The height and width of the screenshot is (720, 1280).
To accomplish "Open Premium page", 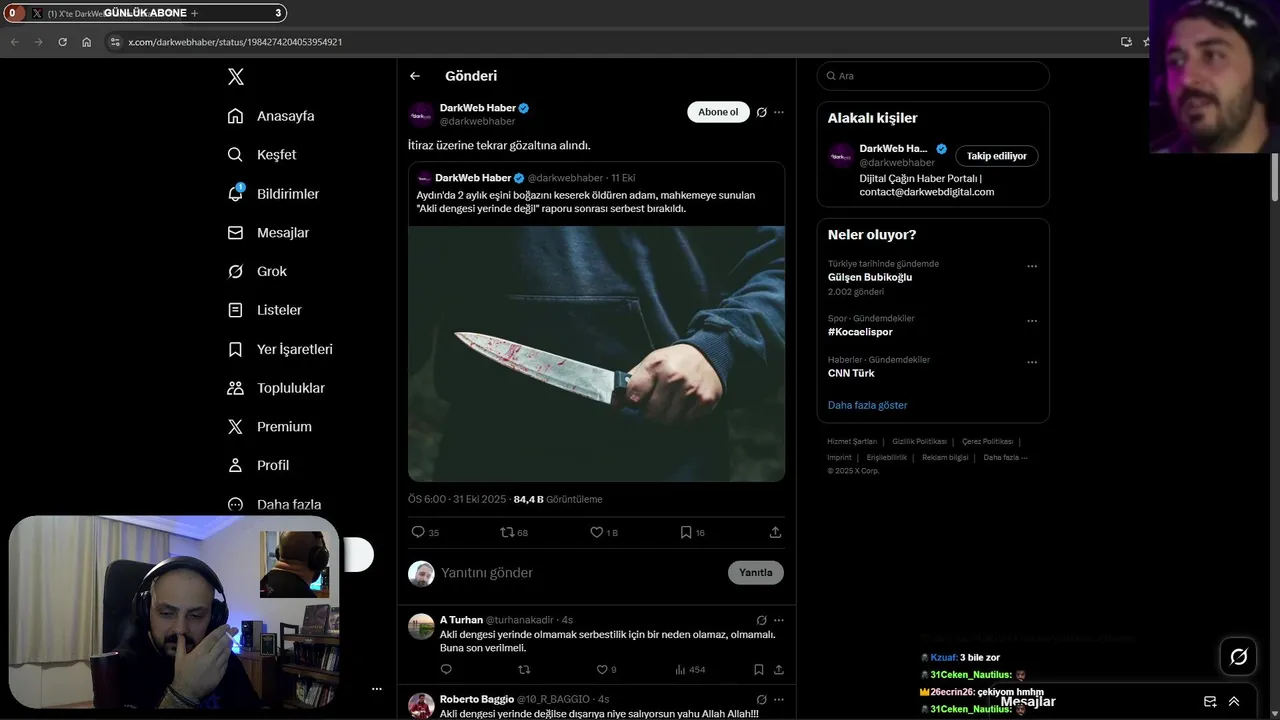I will coord(269,427).
